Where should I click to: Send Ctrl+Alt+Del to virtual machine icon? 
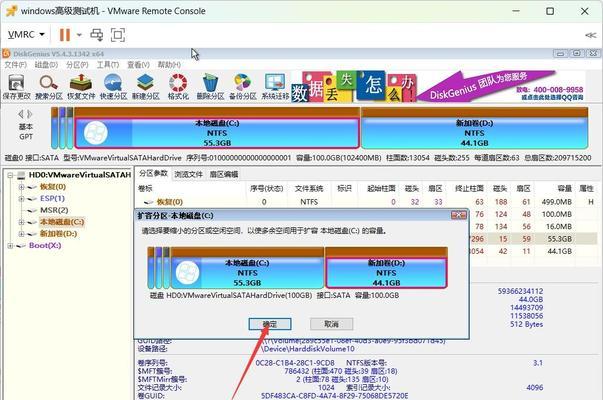tap(97, 35)
